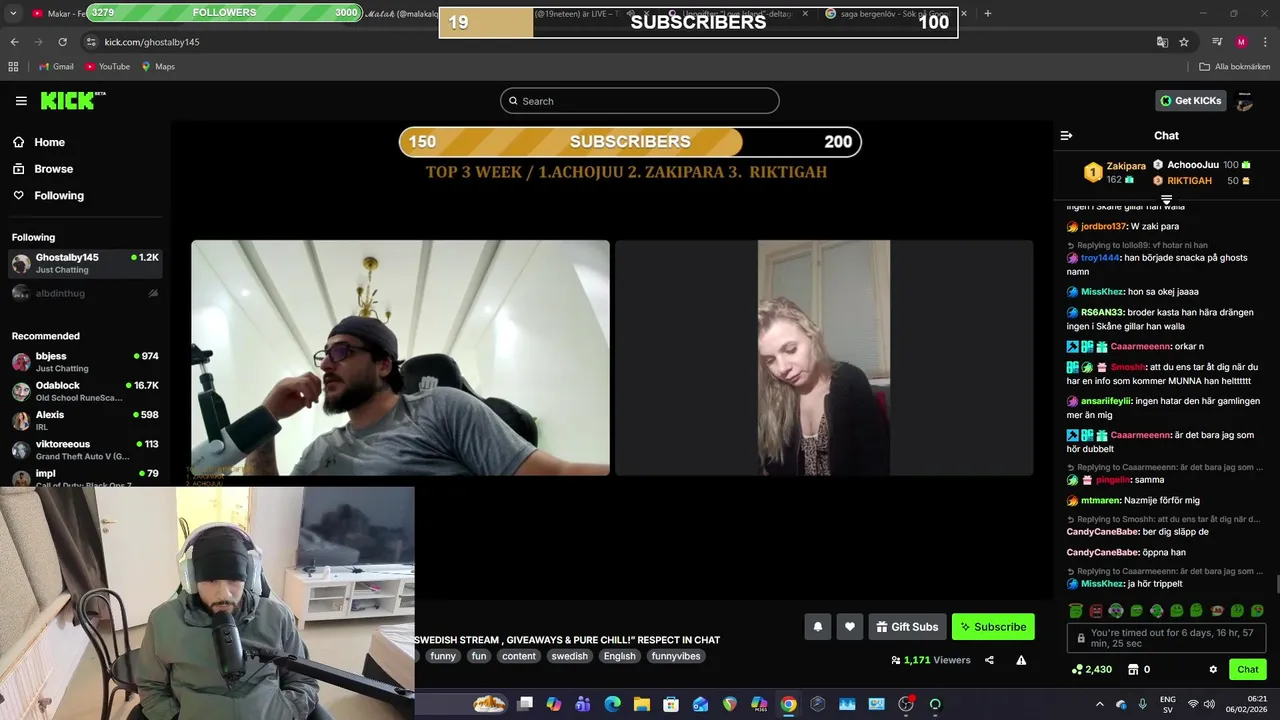Focus the Kick search field
The image size is (1280, 720).
tap(640, 101)
